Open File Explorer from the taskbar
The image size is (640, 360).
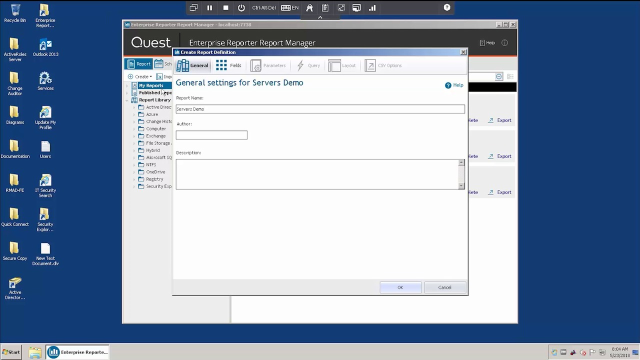[35, 352]
